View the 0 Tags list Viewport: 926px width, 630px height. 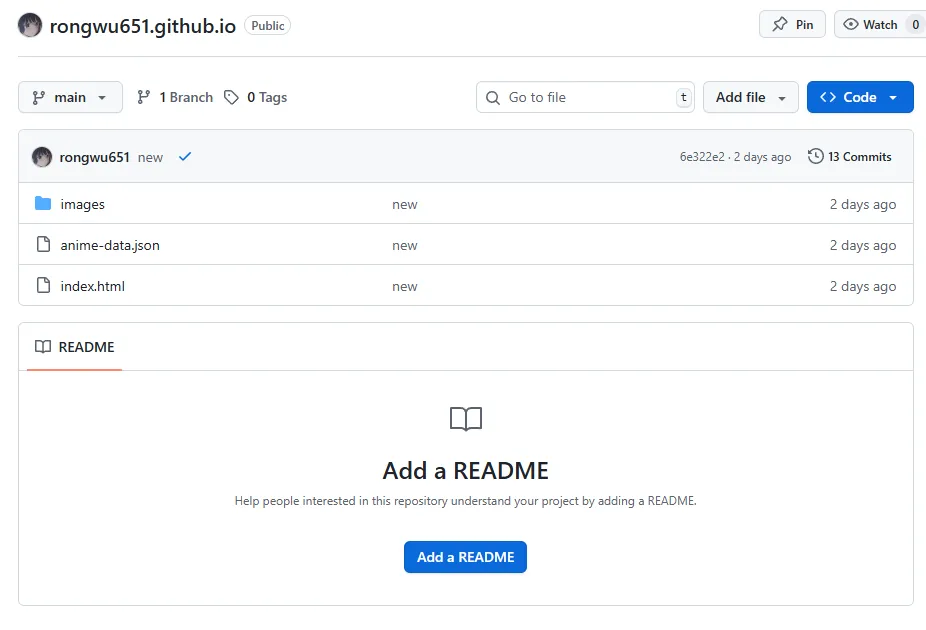[256, 97]
